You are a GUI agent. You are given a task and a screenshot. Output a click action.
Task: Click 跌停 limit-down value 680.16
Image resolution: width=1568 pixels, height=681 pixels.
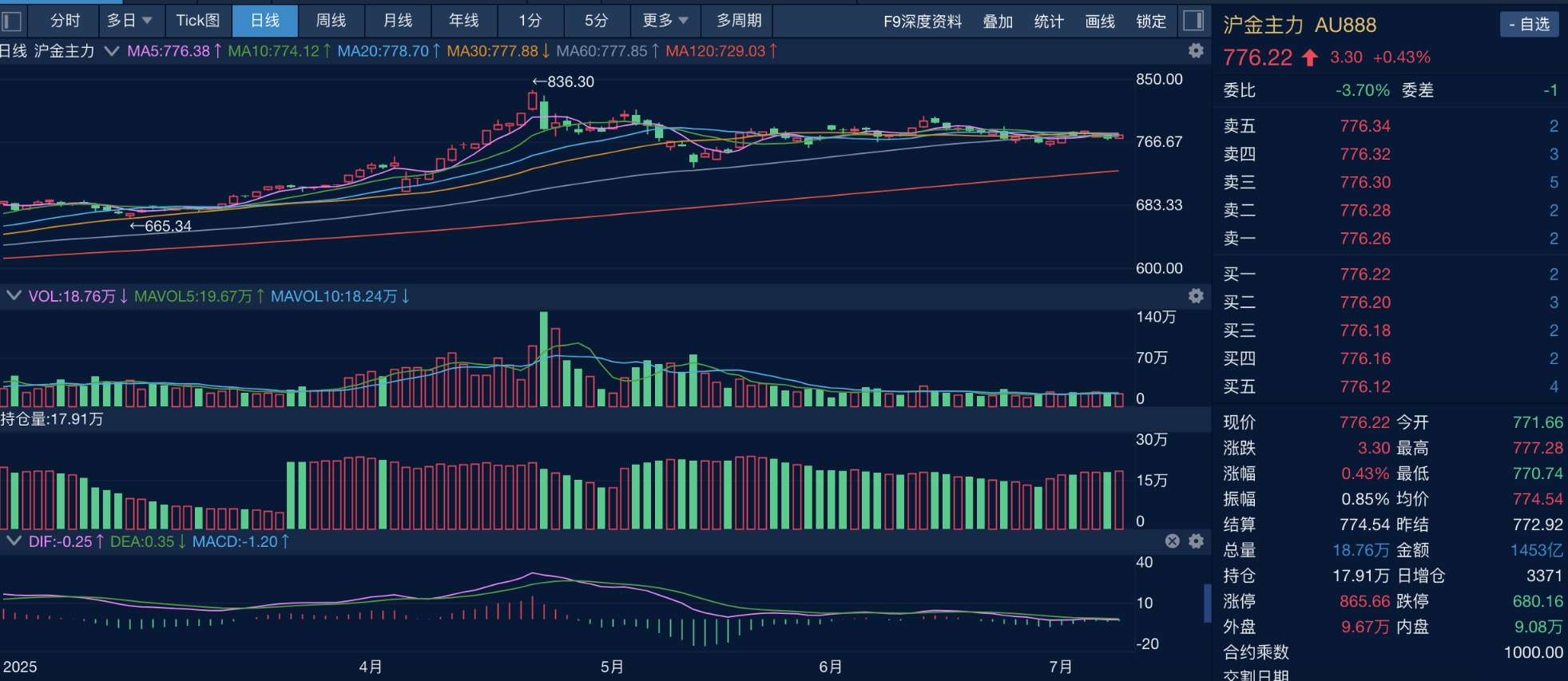tap(1538, 601)
